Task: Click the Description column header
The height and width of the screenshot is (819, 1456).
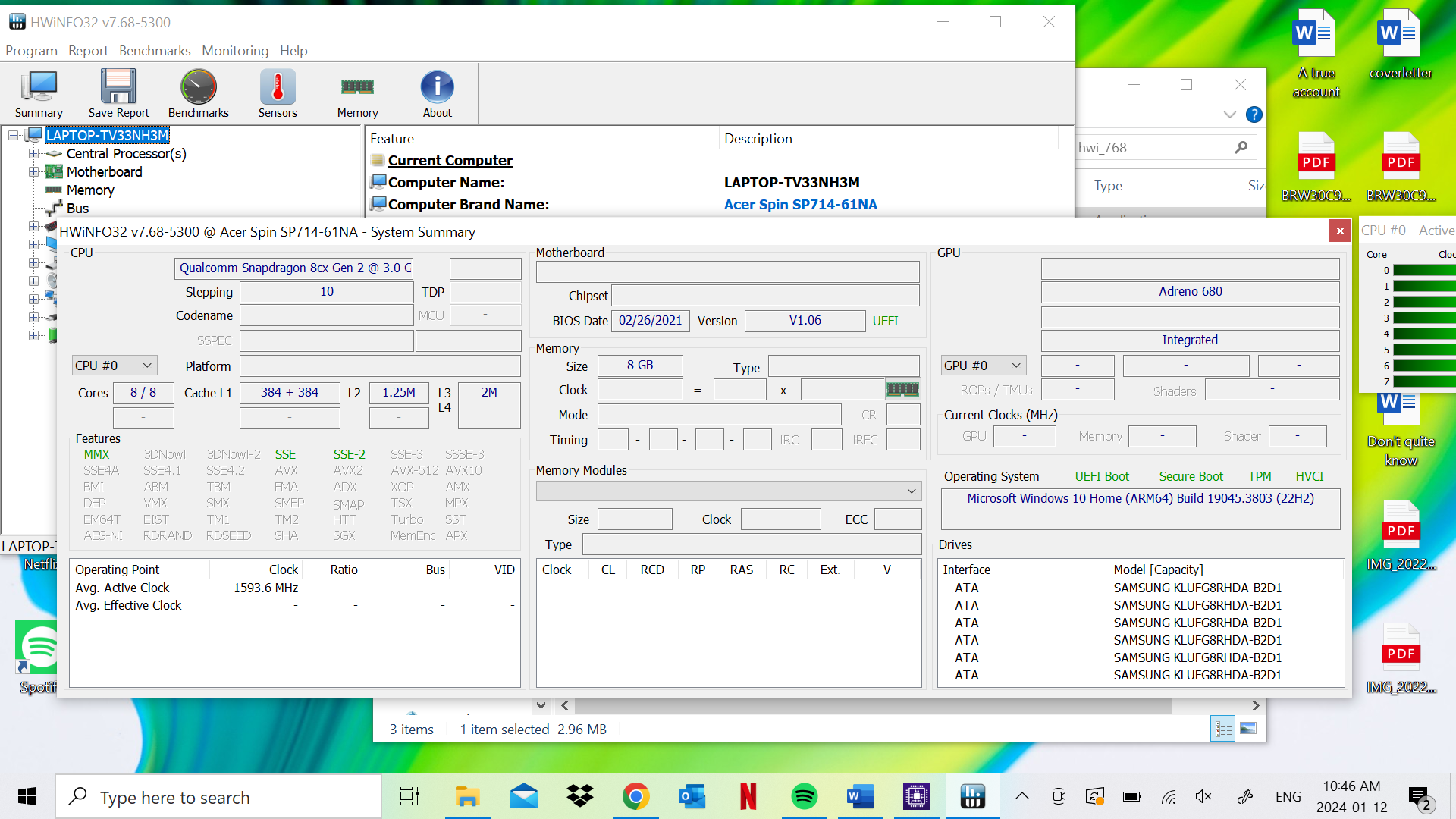Action: [758, 138]
